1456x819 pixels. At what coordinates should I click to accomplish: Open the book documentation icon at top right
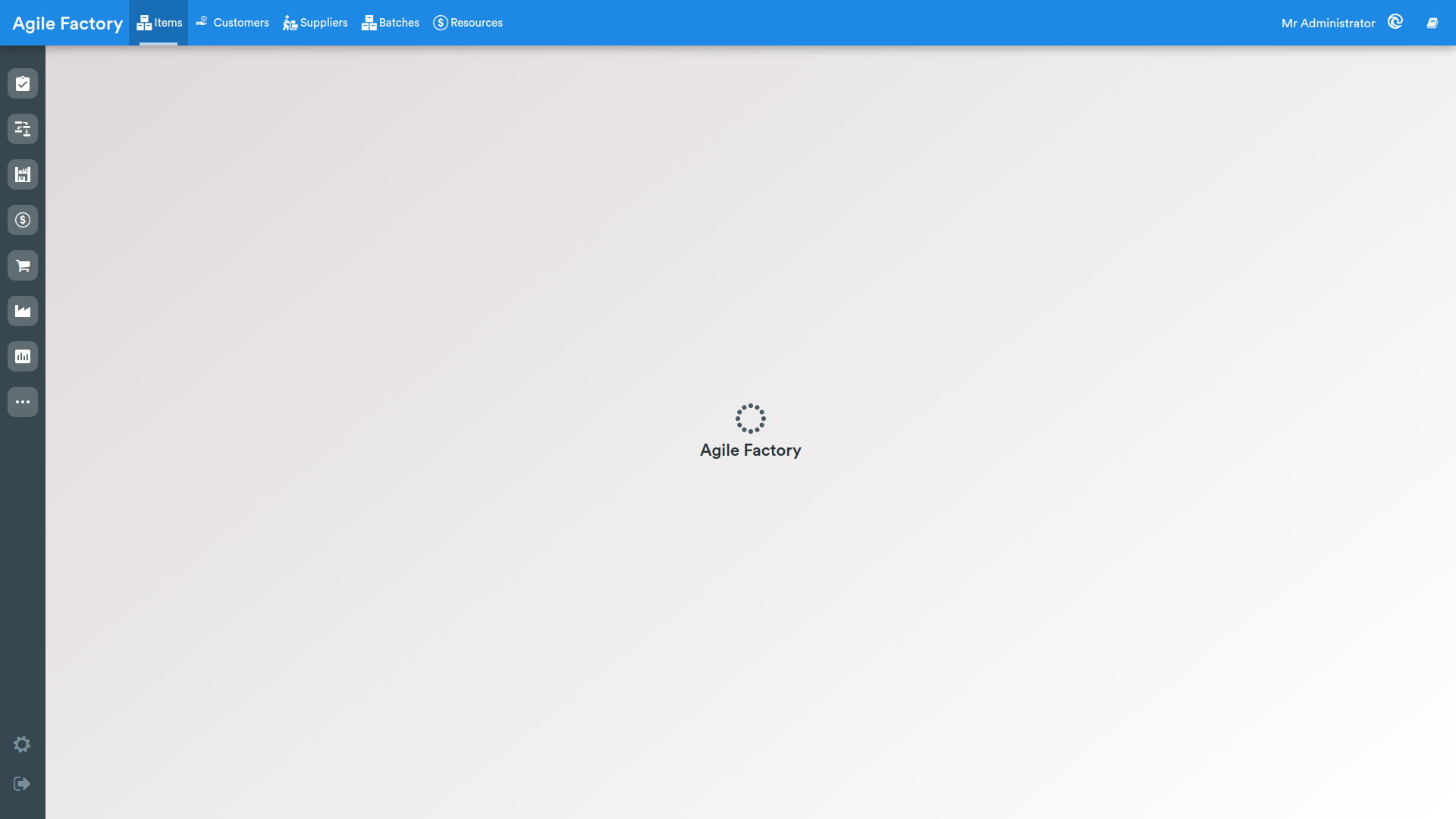(x=1432, y=23)
